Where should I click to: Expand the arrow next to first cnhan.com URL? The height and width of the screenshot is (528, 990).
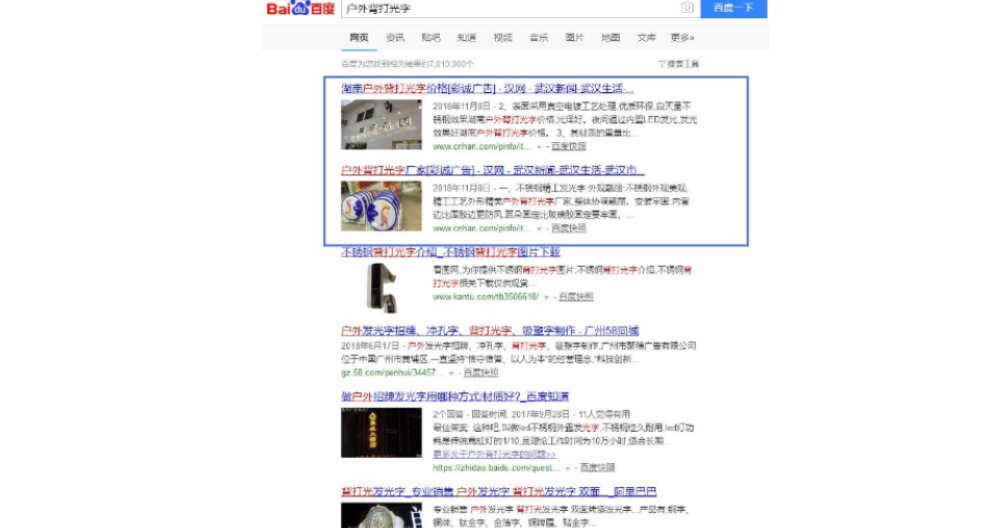(x=541, y=146)
